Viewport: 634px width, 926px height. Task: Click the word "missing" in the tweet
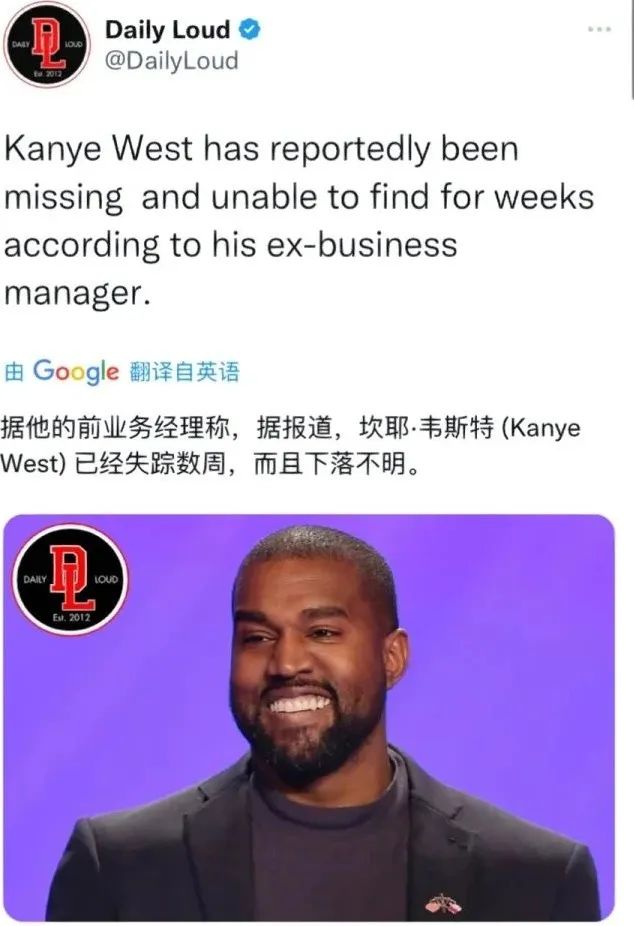pos(64,197)
